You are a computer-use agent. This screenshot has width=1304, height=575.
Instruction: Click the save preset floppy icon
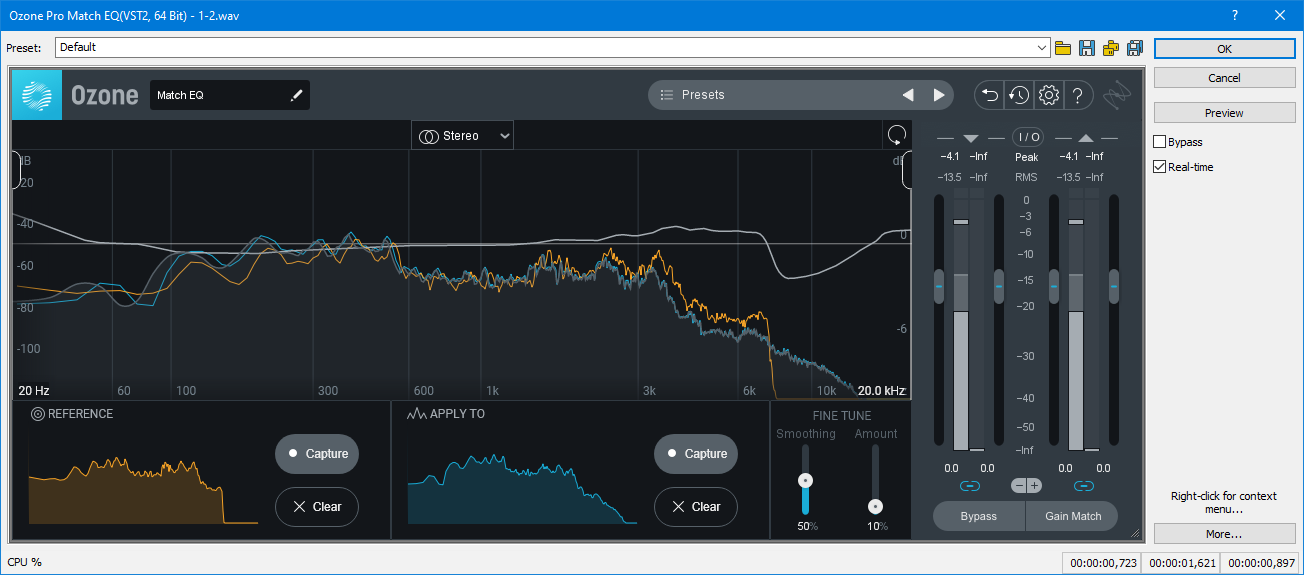pyautogui.click(x=1087, y=48)
